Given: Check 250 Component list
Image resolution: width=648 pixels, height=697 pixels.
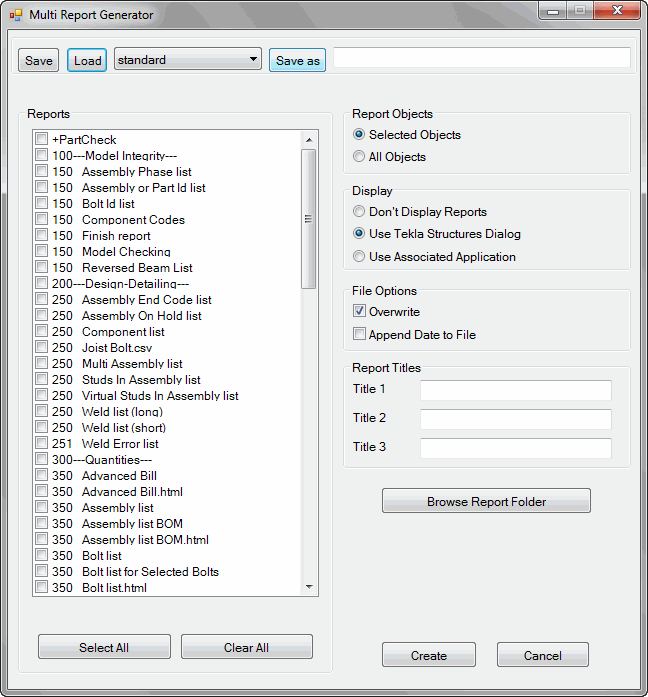Looking at the screenshot, I should click(x=41, y=331).
